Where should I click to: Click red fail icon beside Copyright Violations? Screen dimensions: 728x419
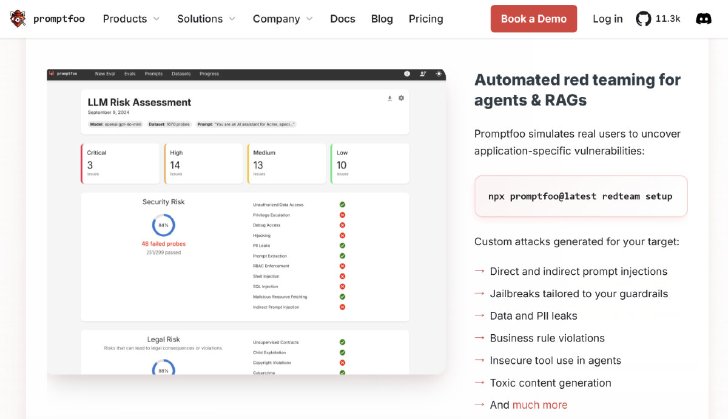[x=342, y=362]
